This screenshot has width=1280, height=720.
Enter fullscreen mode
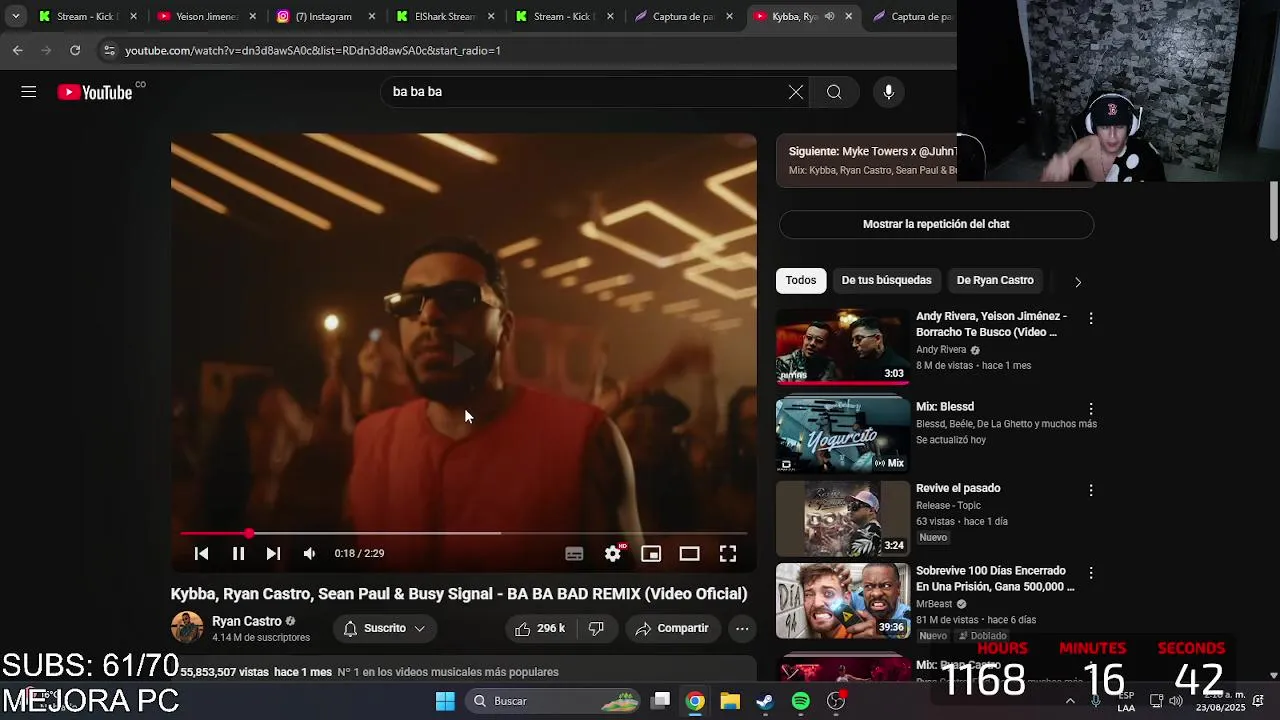728,553
